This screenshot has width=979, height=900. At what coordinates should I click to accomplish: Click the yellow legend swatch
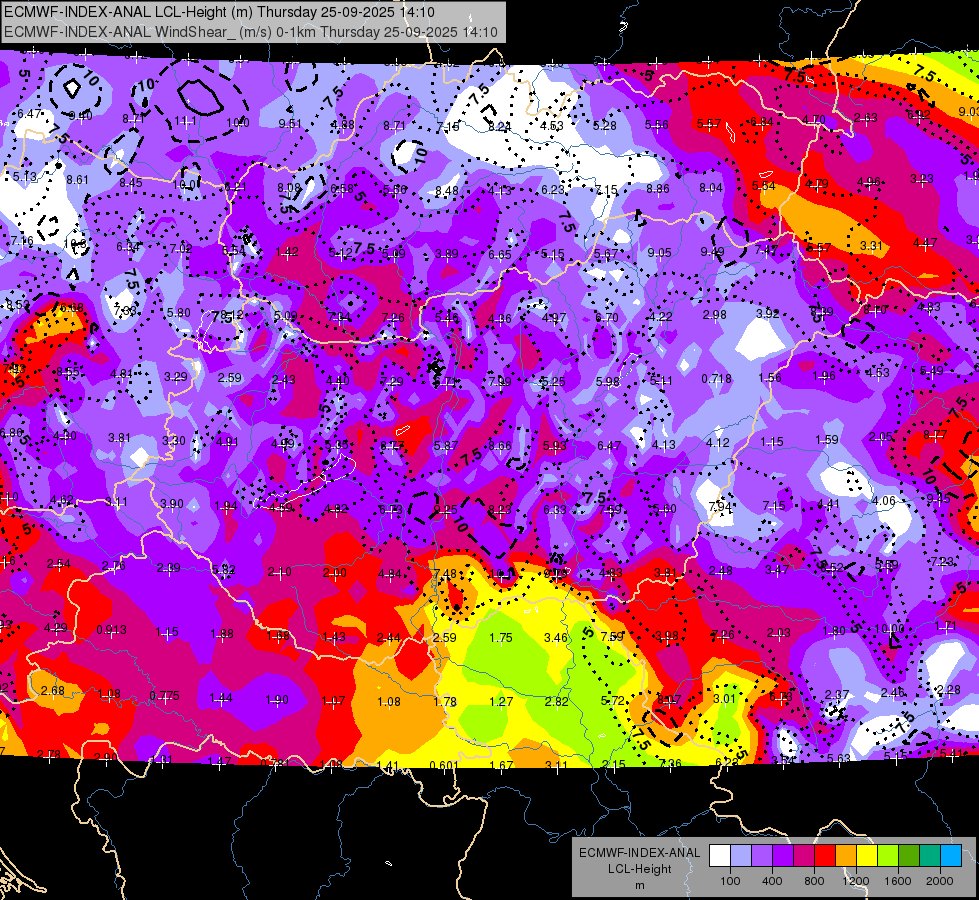[867, 856]
